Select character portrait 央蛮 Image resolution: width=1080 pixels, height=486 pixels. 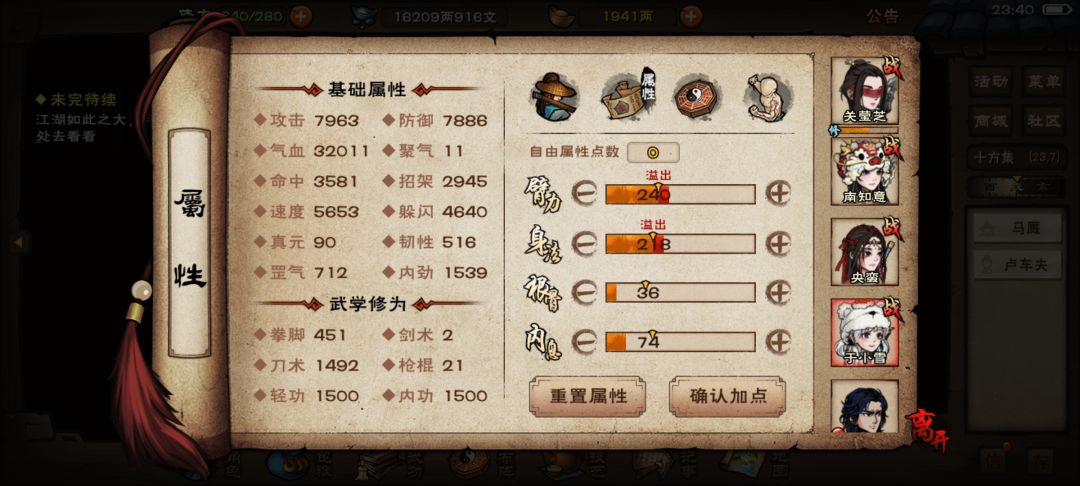point(864,251)
